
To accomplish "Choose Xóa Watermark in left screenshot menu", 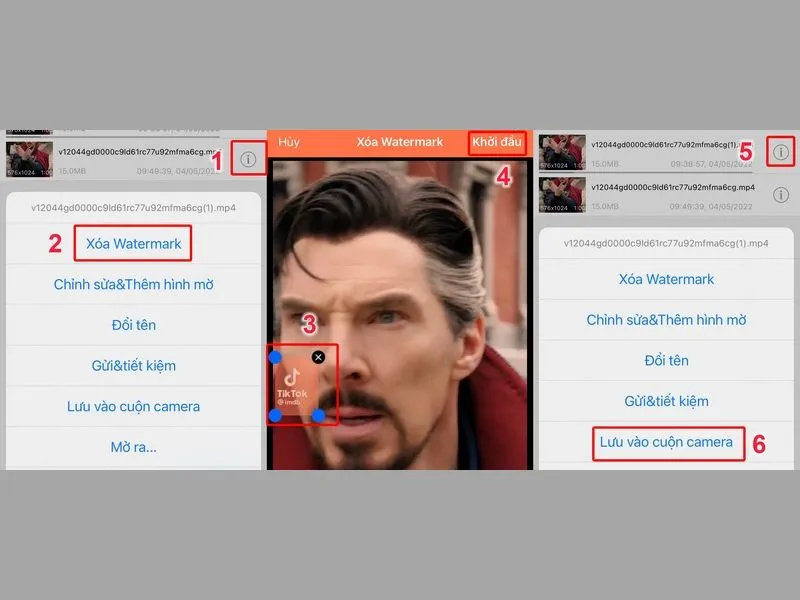I will click(x=133, y=244).
